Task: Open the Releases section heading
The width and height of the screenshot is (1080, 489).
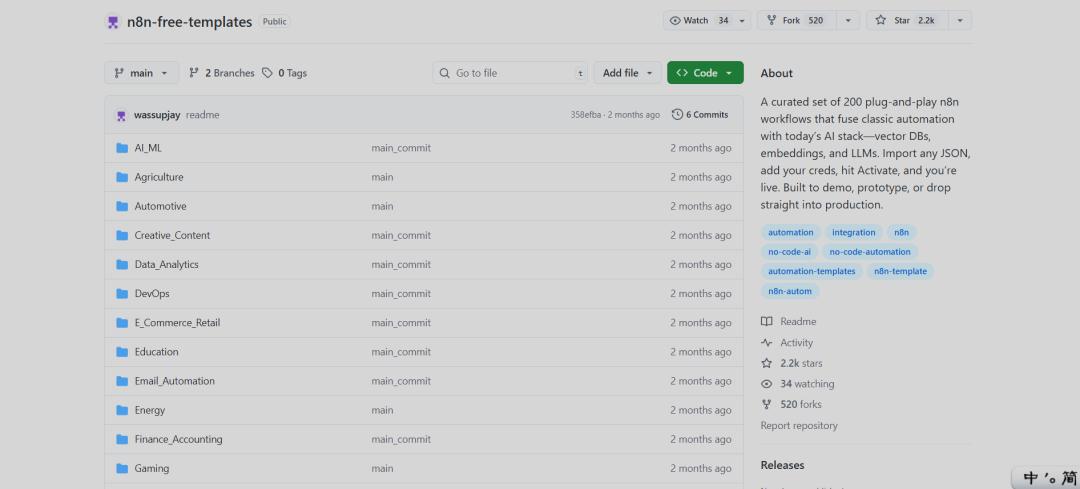Action: coord(782,466)
